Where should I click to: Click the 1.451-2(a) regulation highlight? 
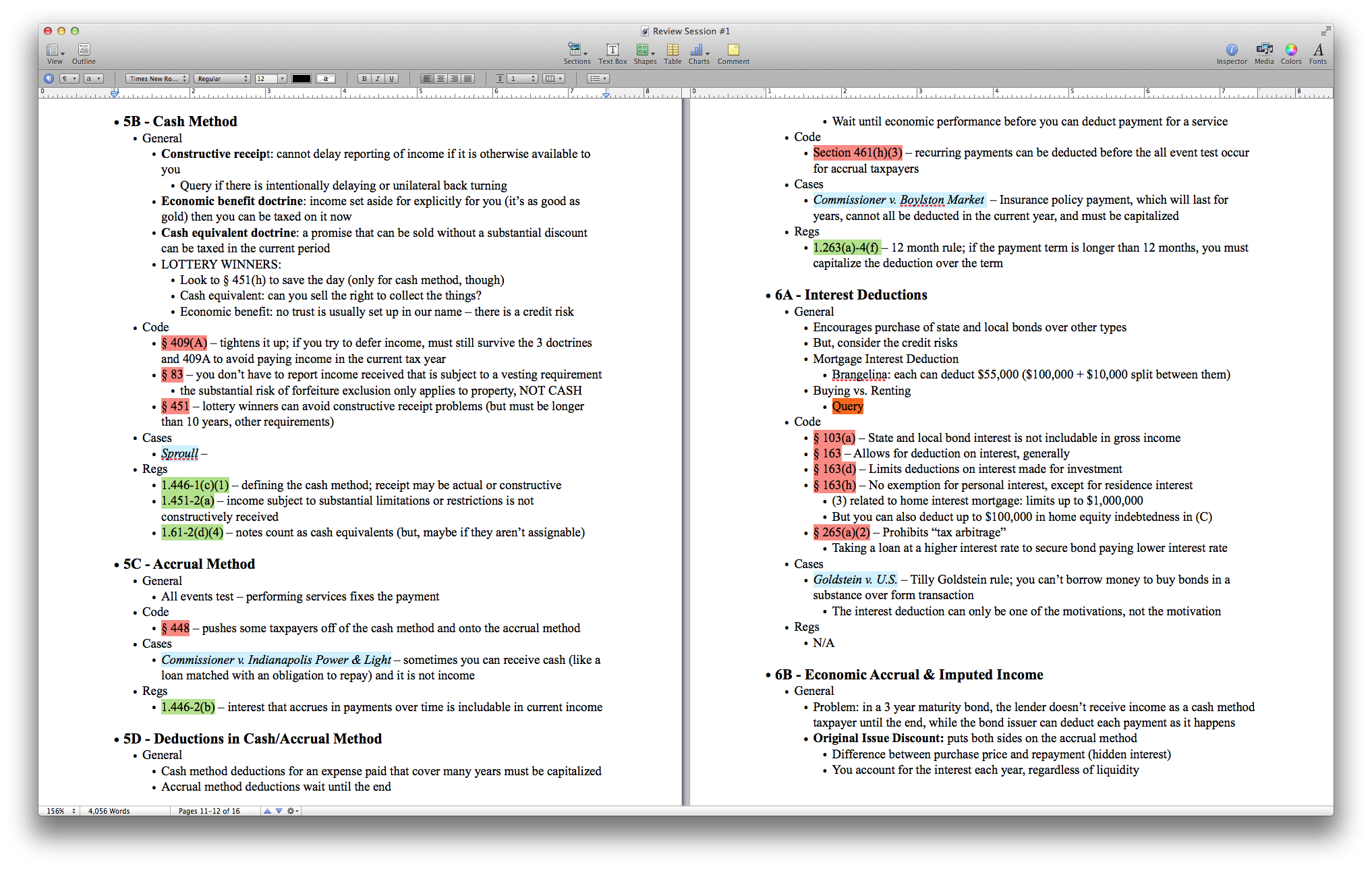click(188, 501)
